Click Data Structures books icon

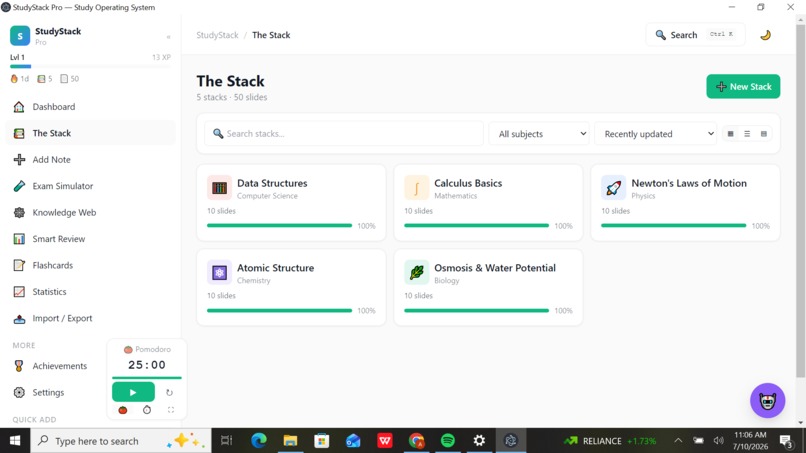point(219,188)
